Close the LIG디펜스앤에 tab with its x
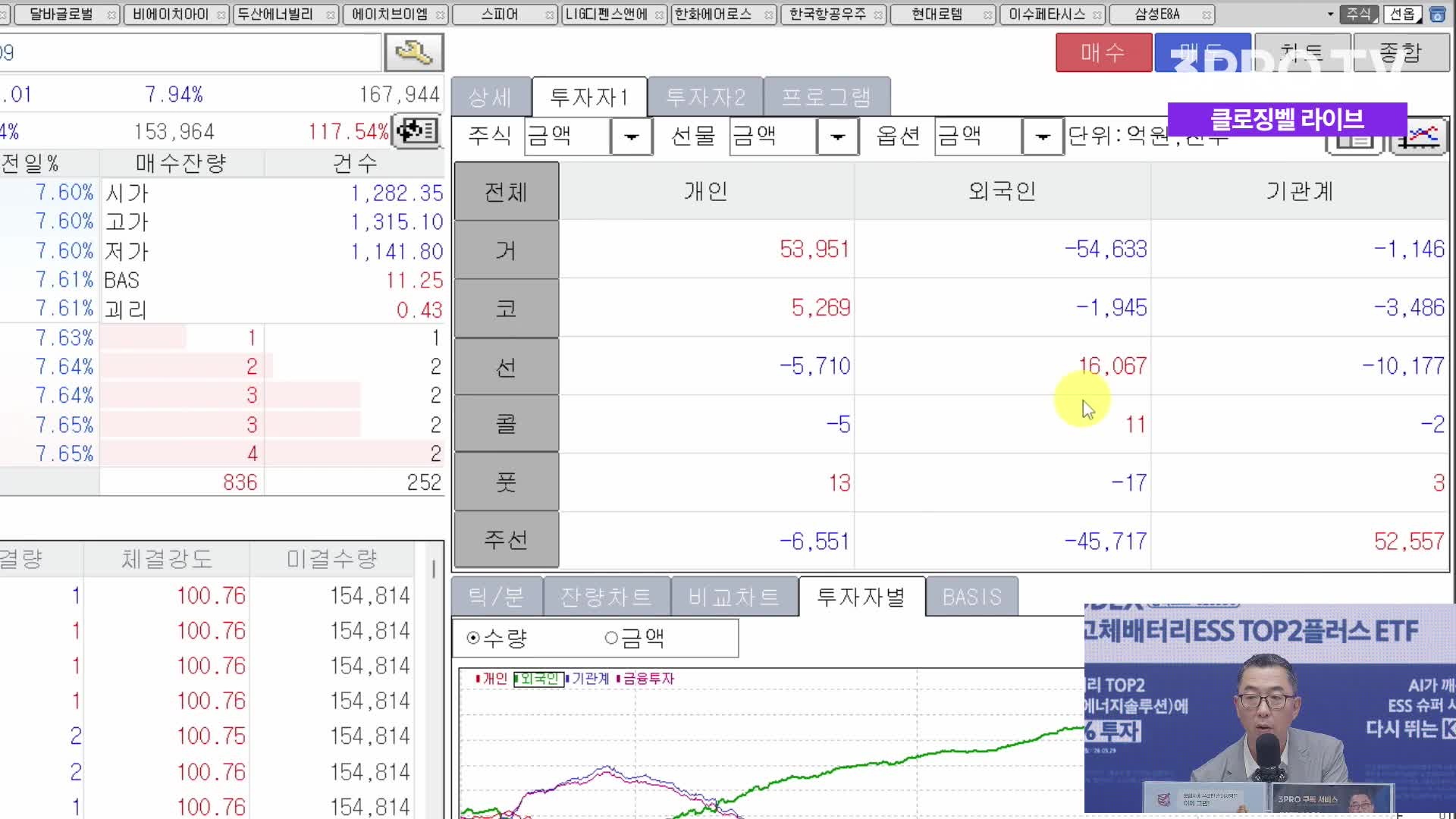 point(659,15)
